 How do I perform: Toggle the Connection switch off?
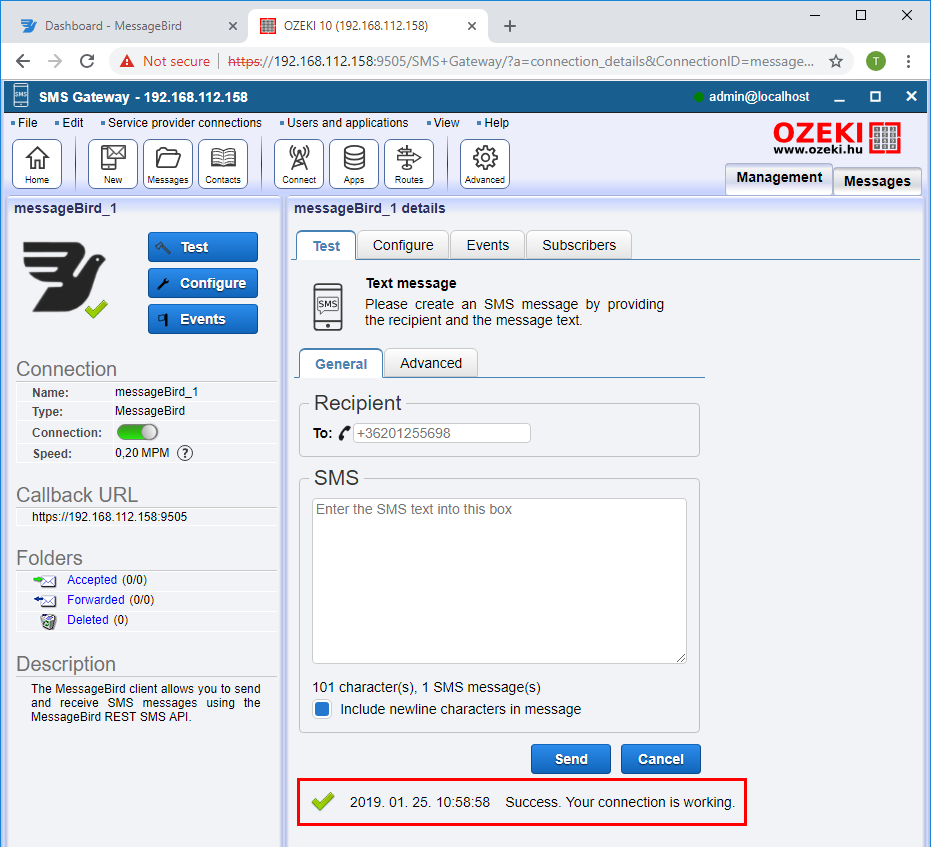click(137, 432)
